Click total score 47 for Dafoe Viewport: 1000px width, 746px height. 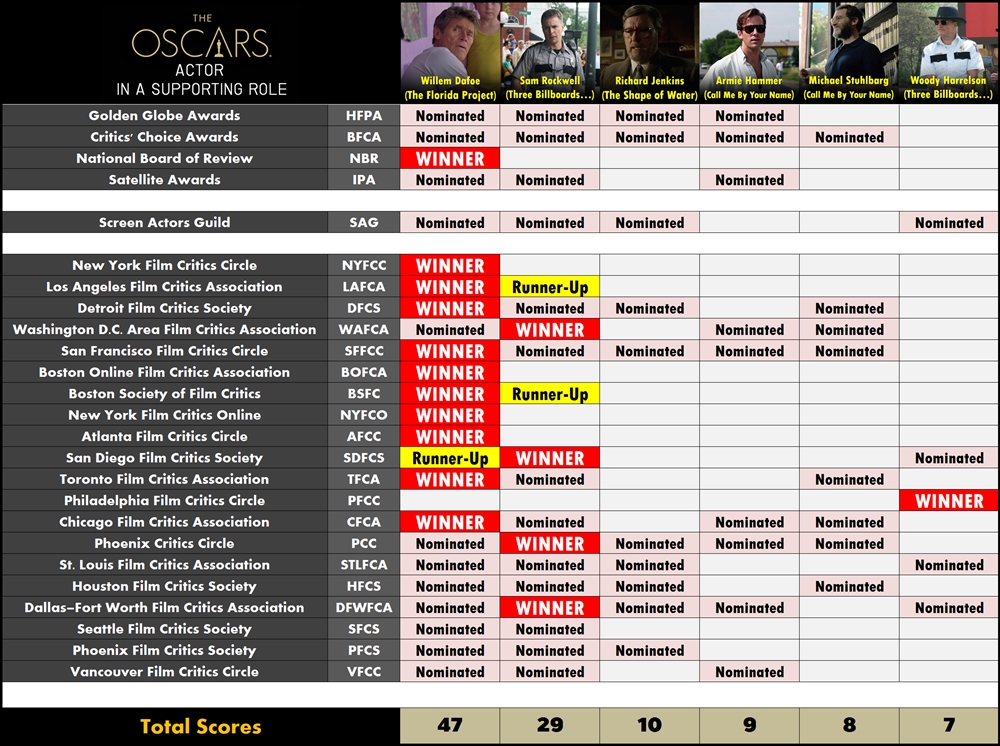coord(450,726)
